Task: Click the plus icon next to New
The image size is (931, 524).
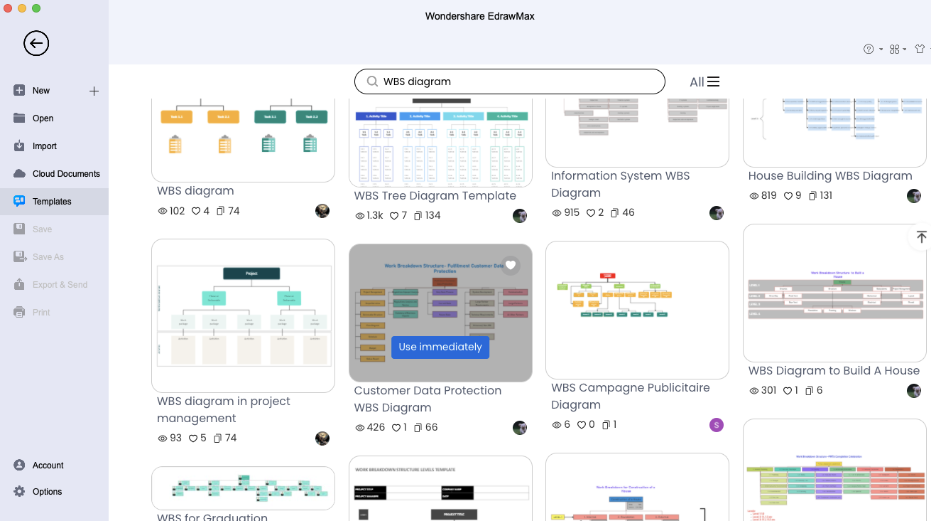Action: pyautogui.click(x=94, y=91)
